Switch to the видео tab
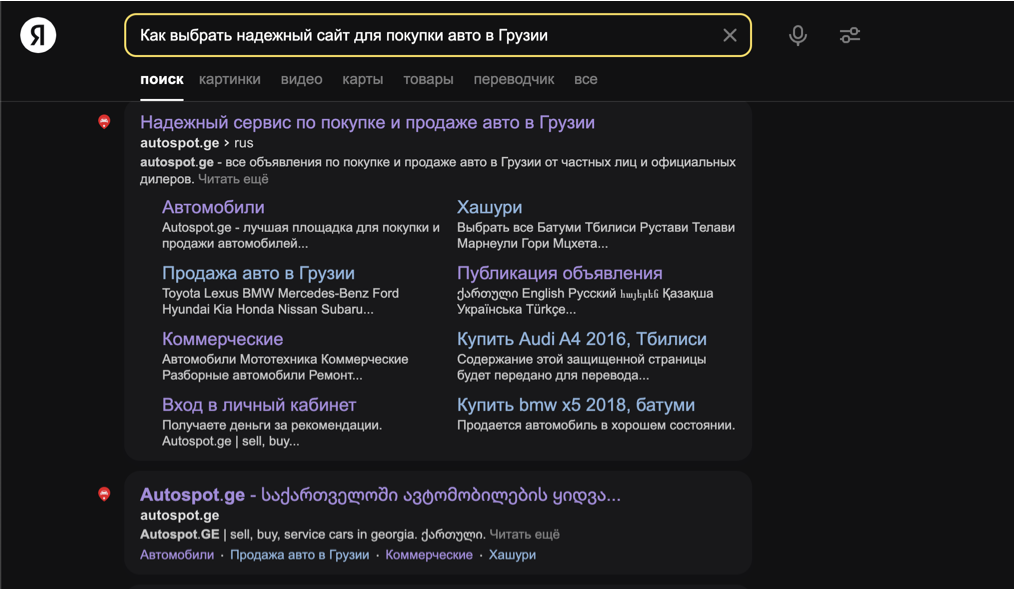The width and height of the screenshot is (1014, 589). click(301, 80)
